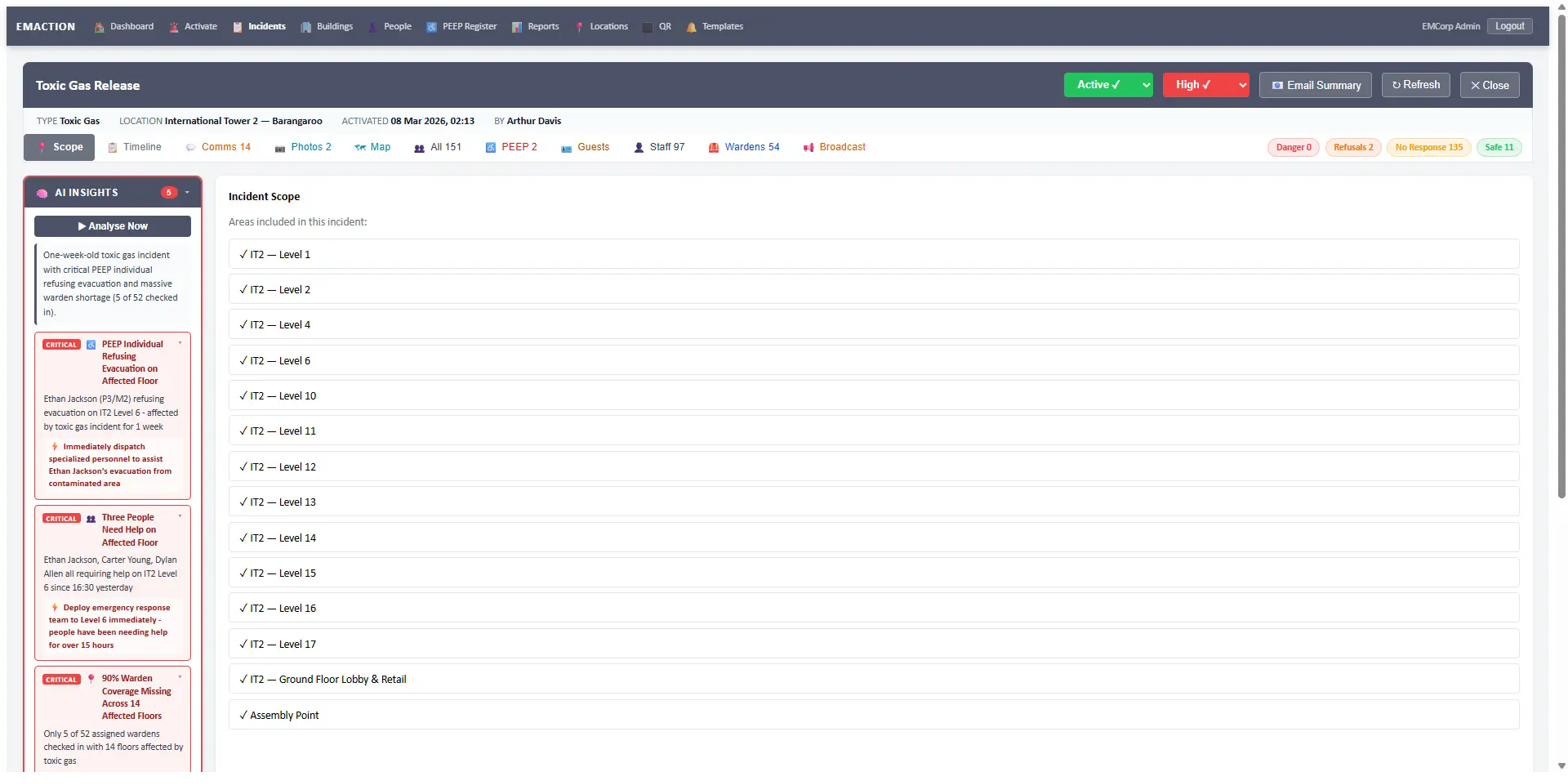Click the AI Insights brain icon
The image size is (1568, 784).
click(x=42, y=193)
